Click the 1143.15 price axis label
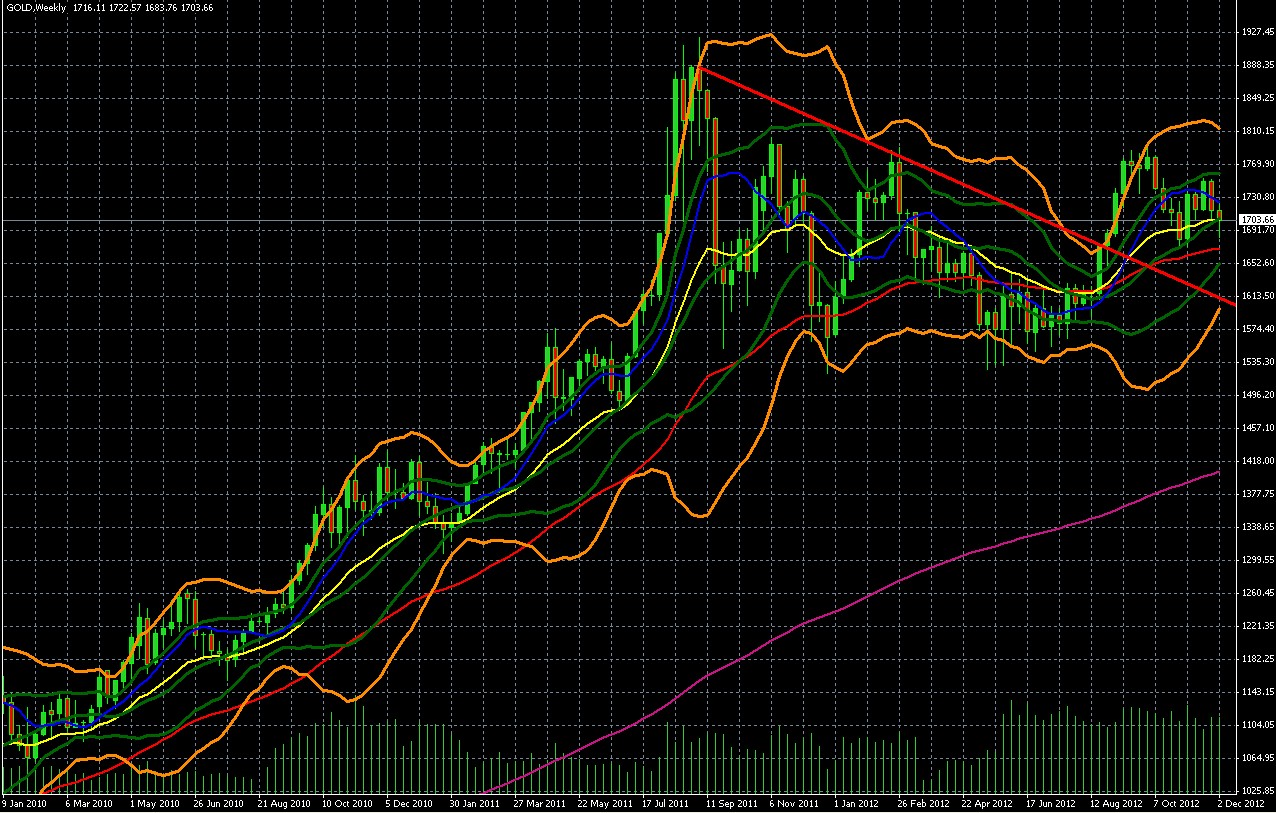The image size is (1276, 813). coord(1256,692)
